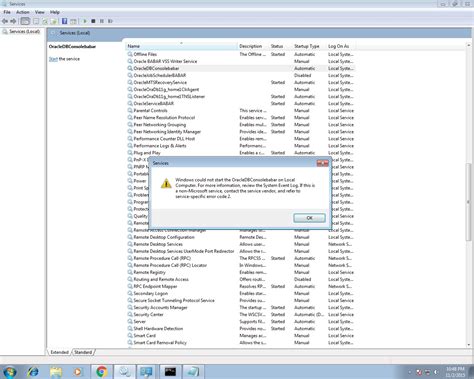
Task: Select the OracleJobSchedulerBABAR service row
Action: tap(241, 75)
